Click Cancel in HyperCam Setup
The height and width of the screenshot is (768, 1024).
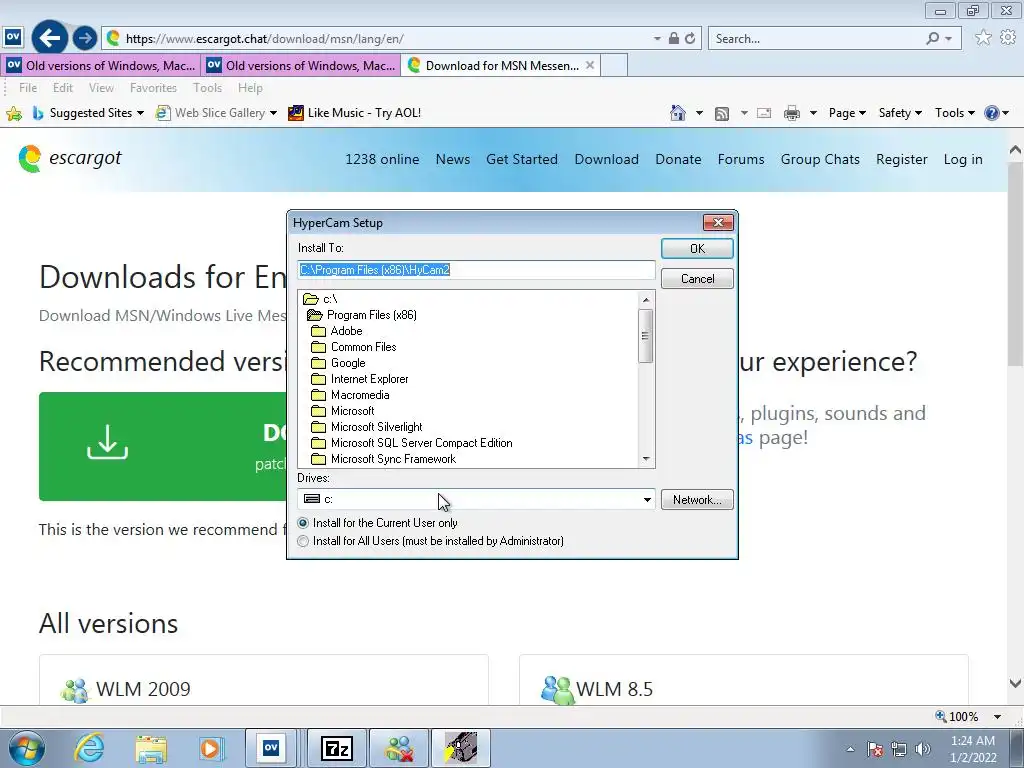click(697, 279)
